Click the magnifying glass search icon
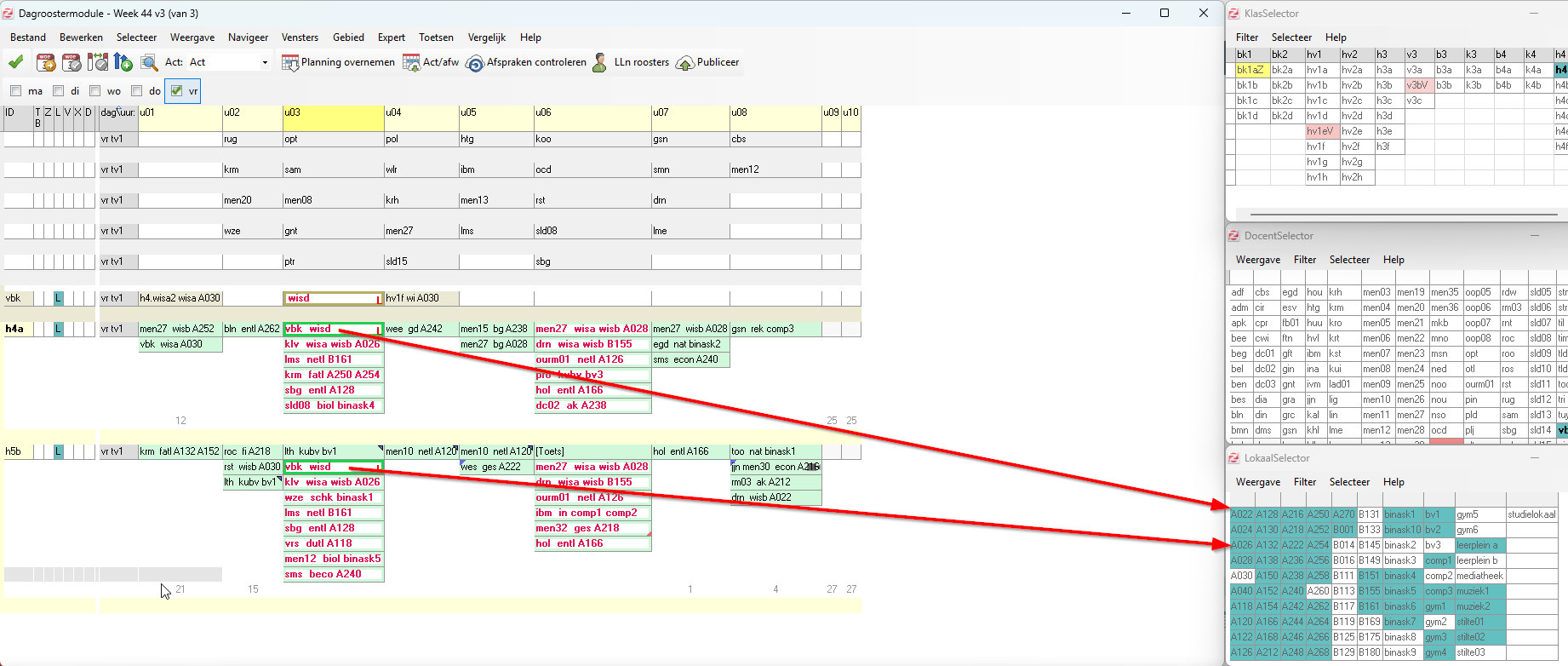 149,62
